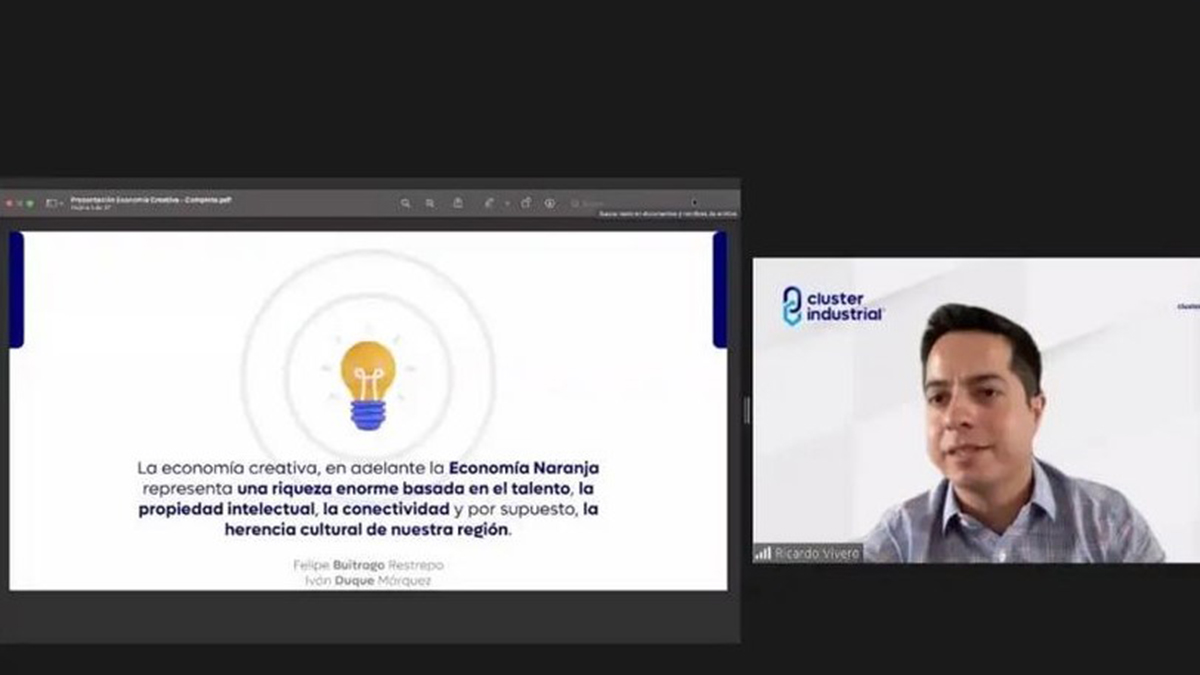
Task: Click the signal strength icon beside Ricardo Vivero
Action: pos(763,553)
